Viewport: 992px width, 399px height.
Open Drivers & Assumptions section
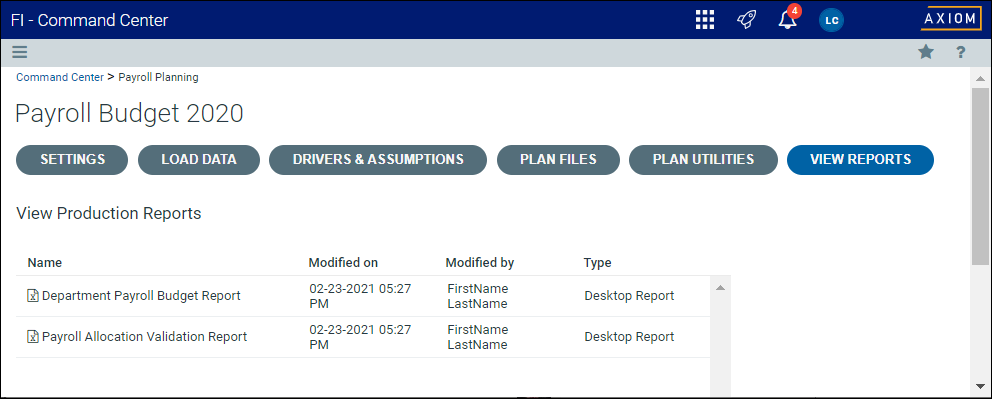pos(378,159)
